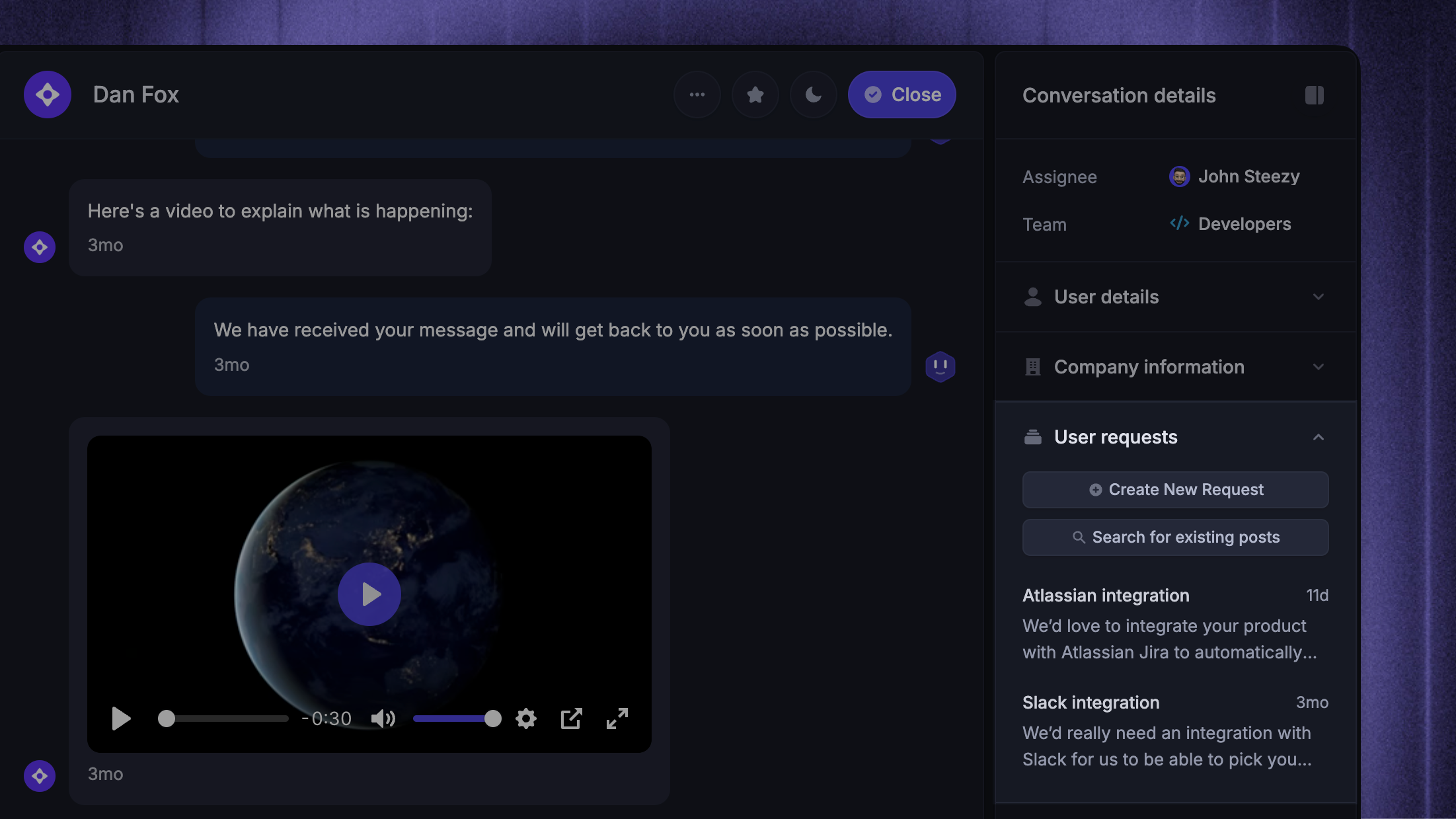Seek using the video progress slider
This screenshot has height=819, width=1456.
point(223,719)
